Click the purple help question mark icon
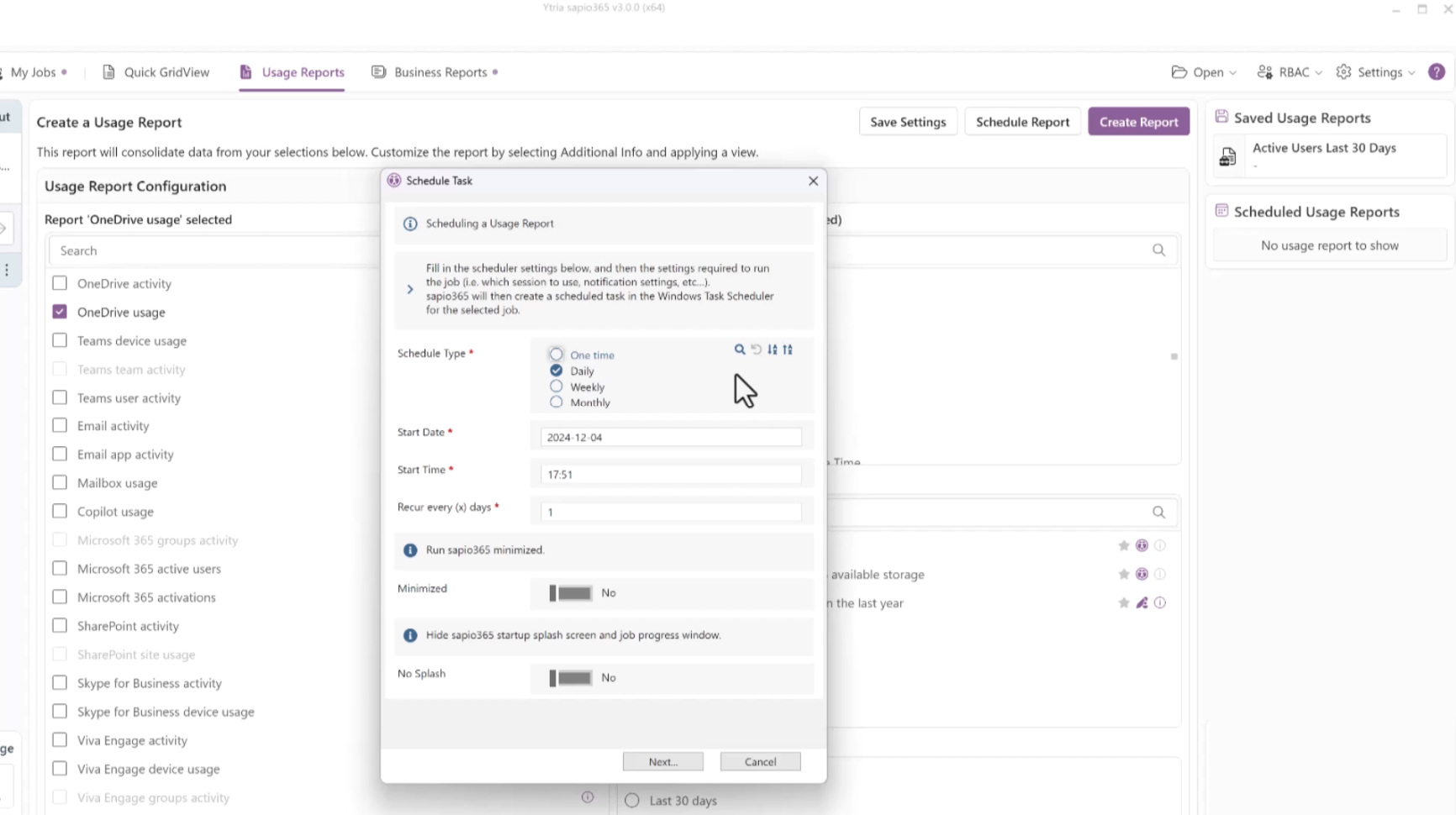 [1437, 72]
